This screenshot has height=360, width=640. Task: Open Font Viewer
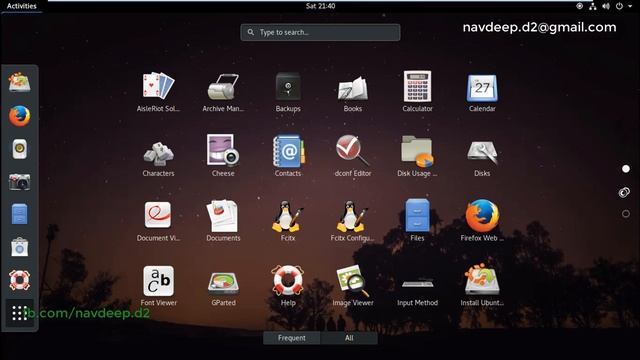(158, 286)
